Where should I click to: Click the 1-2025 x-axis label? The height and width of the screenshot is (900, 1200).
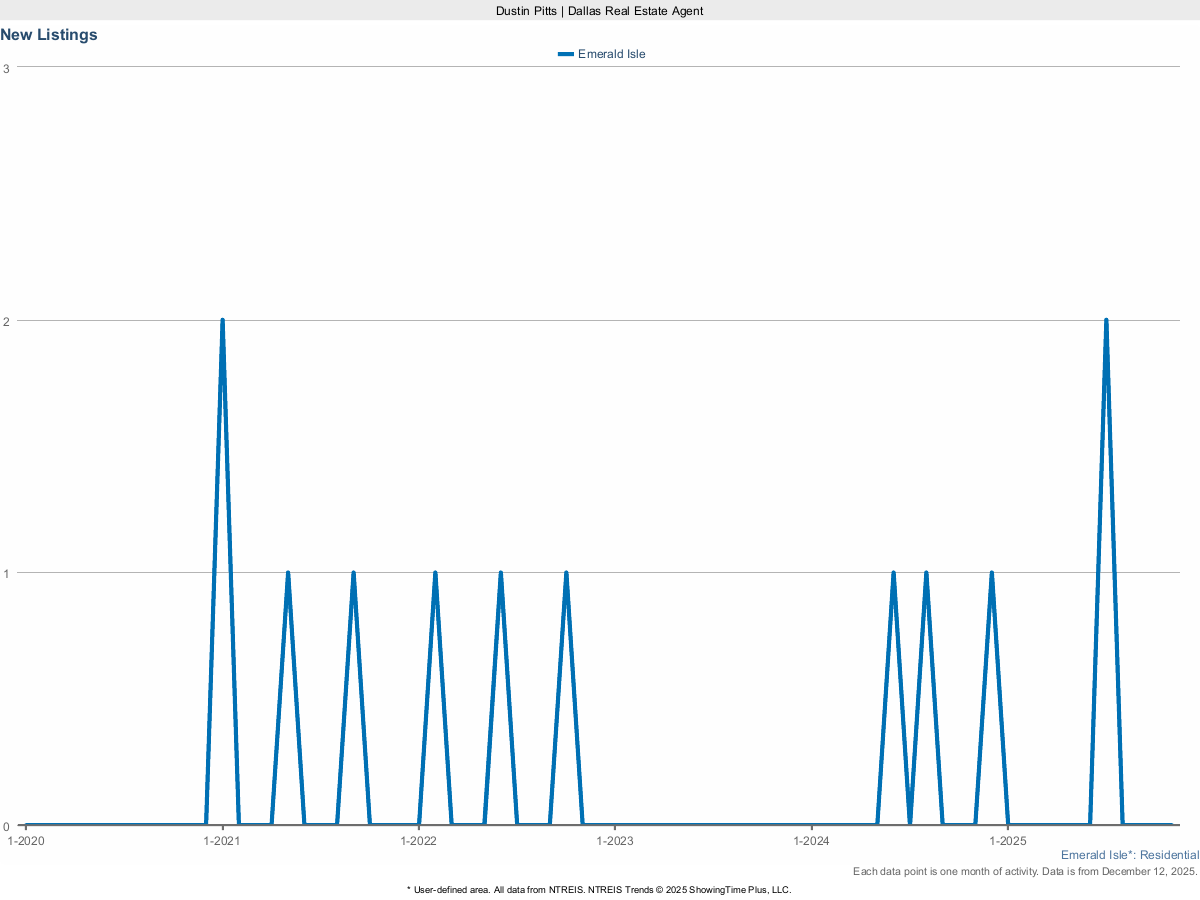1008,841
